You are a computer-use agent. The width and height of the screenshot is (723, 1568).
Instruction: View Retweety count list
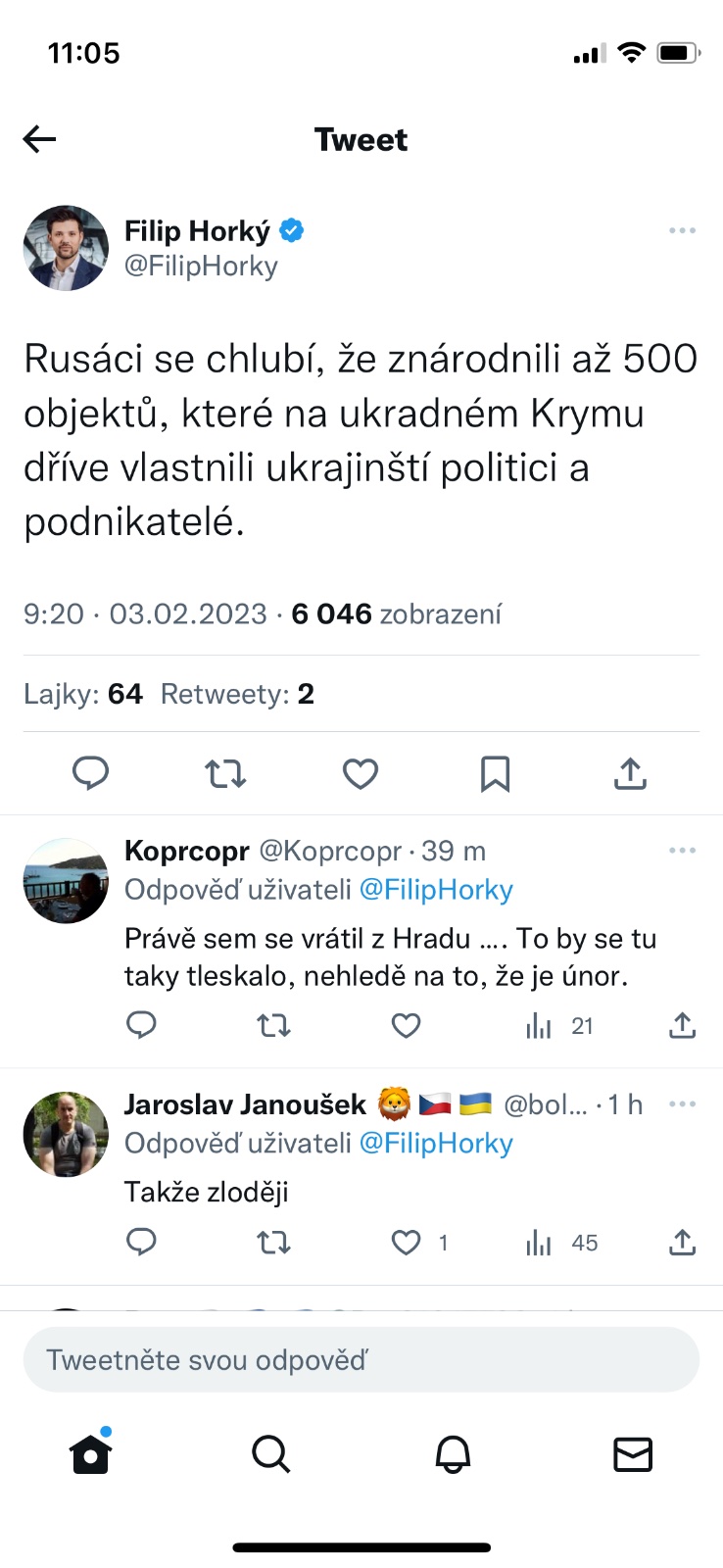(x=237, y=694)
